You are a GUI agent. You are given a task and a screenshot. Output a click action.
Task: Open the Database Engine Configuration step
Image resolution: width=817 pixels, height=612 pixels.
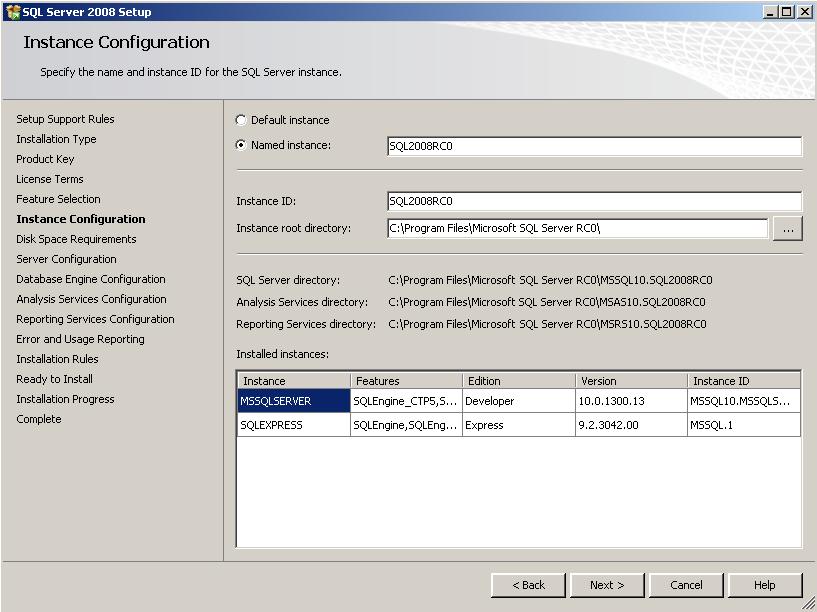click(91, 279)
